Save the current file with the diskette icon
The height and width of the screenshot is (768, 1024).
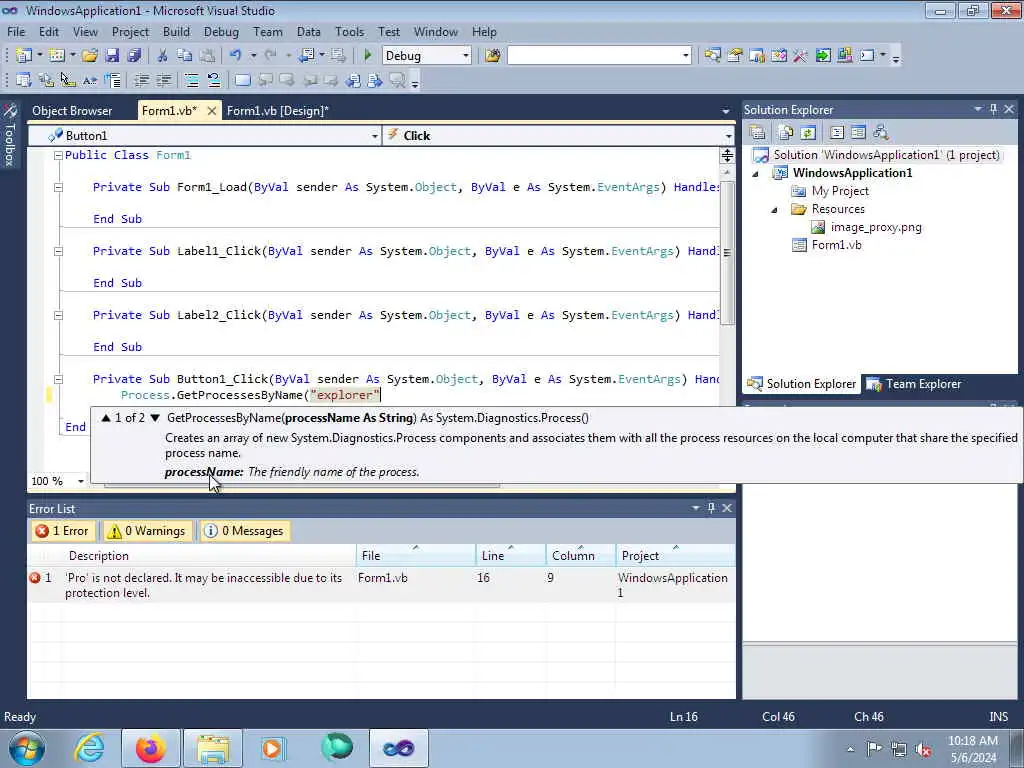(x=112, y=56)
